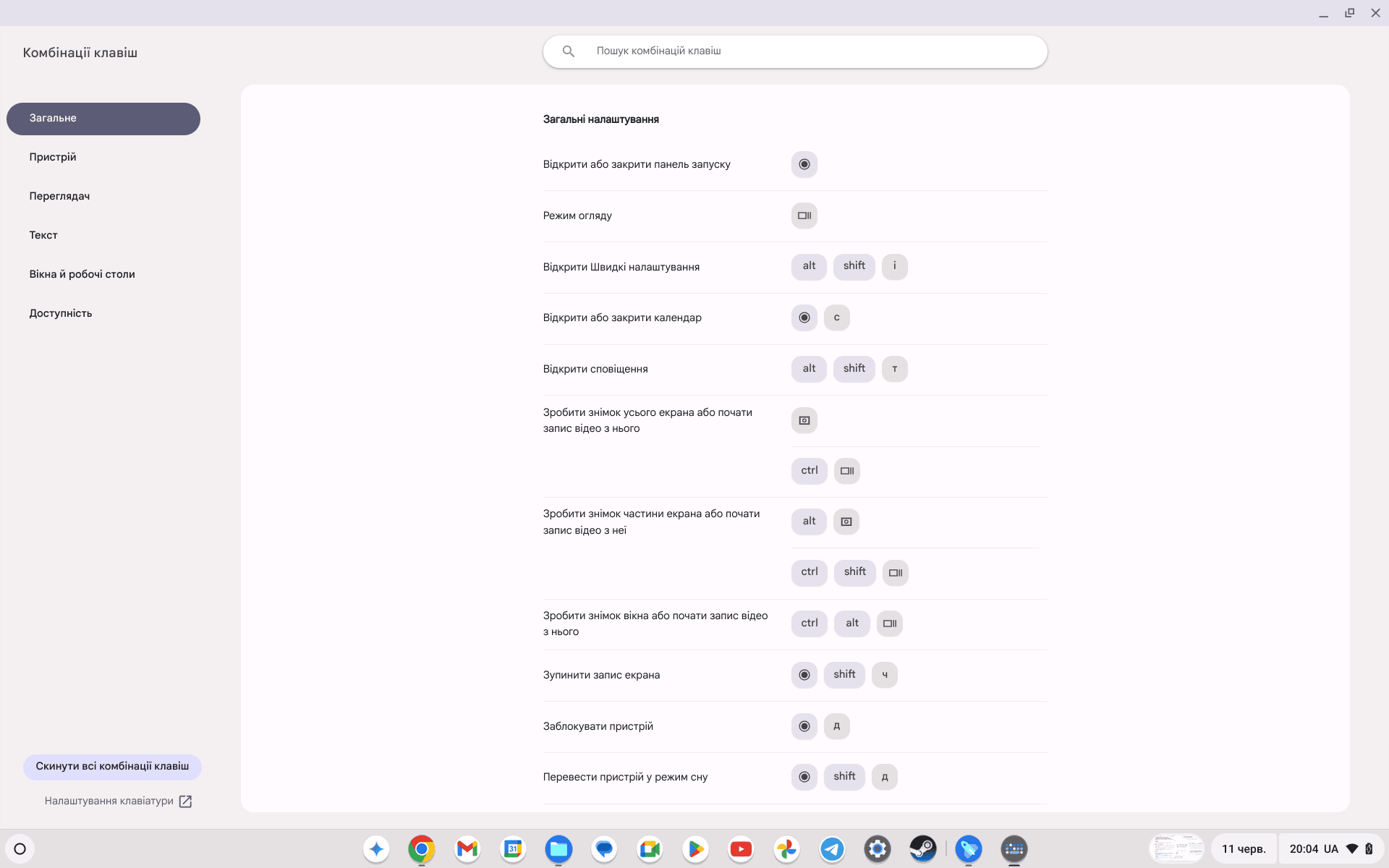Viewport: 1389px width, 868px height.
Task: Open 'Налаштування клавіатури' link
Action: pos(118,801)
